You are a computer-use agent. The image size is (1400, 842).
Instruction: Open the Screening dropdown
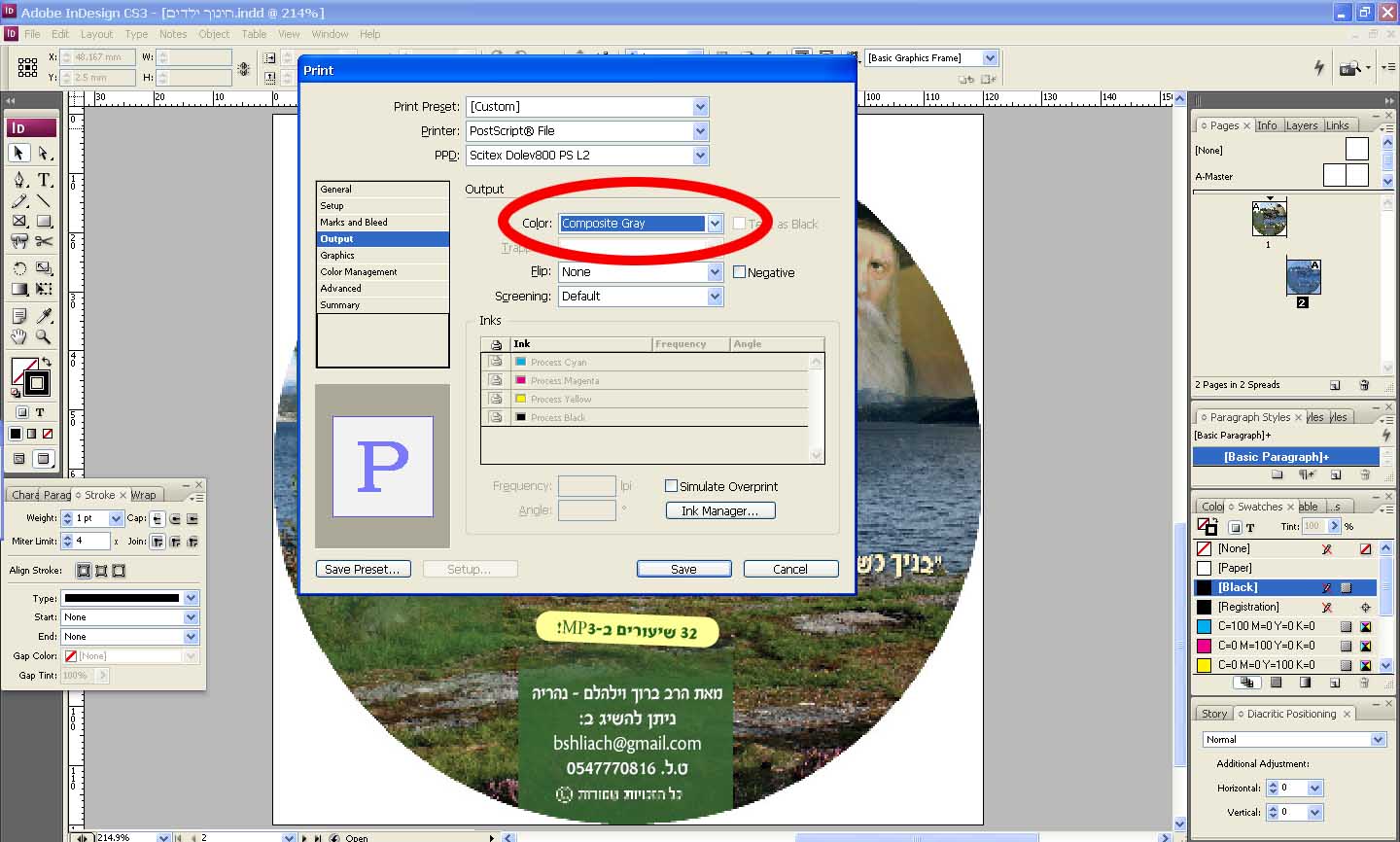716,297
